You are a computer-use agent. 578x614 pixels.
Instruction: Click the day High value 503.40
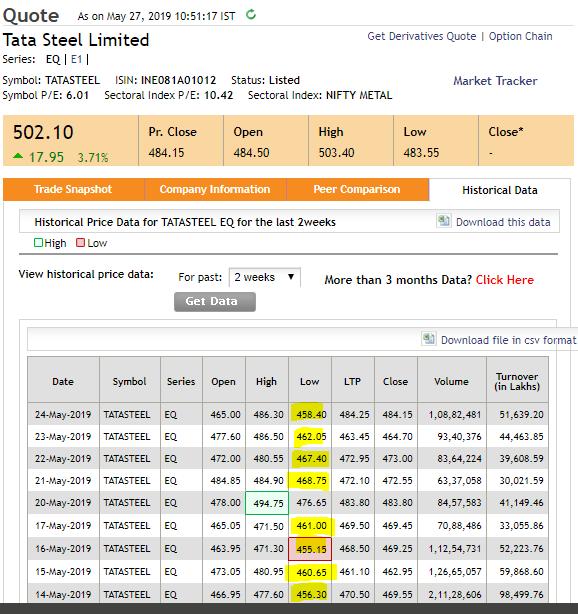(336, 153)
